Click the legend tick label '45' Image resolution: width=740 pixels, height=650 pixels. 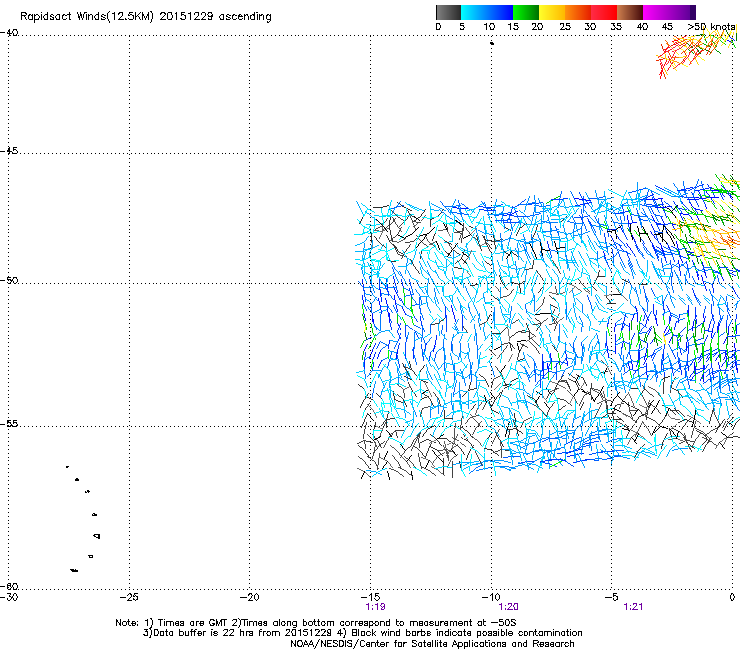(667, 27)
